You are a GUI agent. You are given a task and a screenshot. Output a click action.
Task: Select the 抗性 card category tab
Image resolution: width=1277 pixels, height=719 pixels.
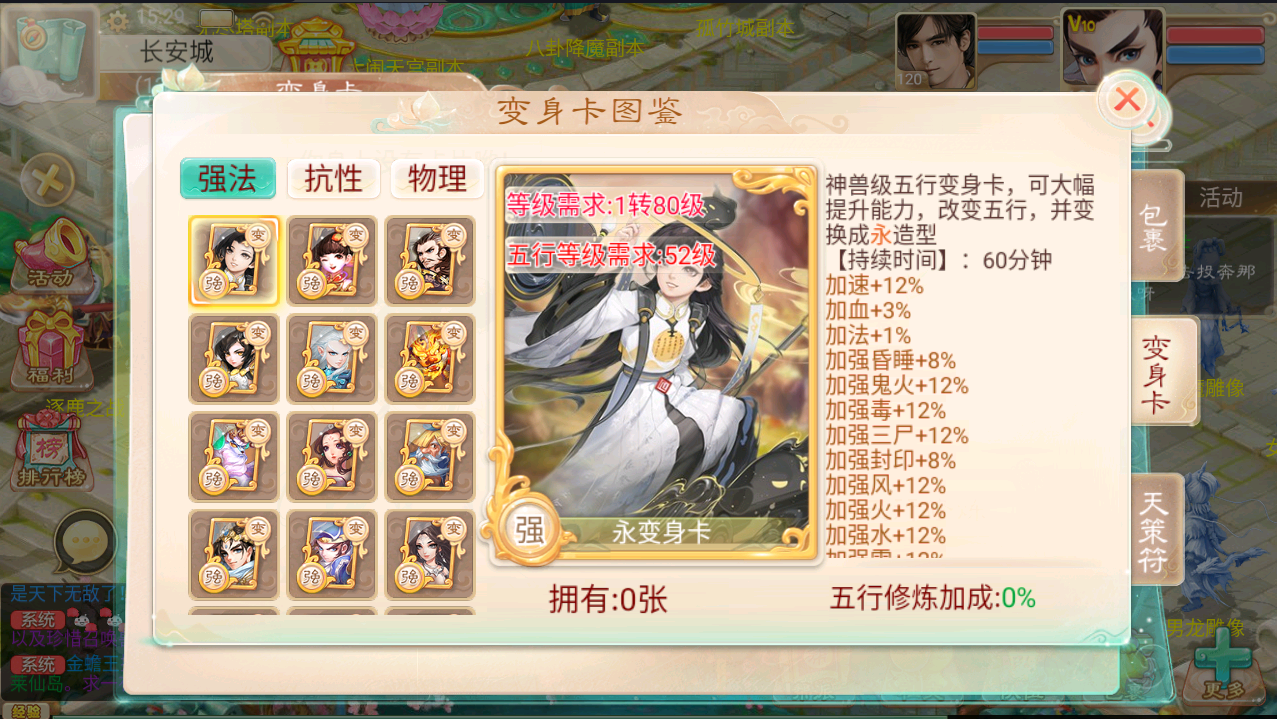pyautogui.click(x=333, y=179)
